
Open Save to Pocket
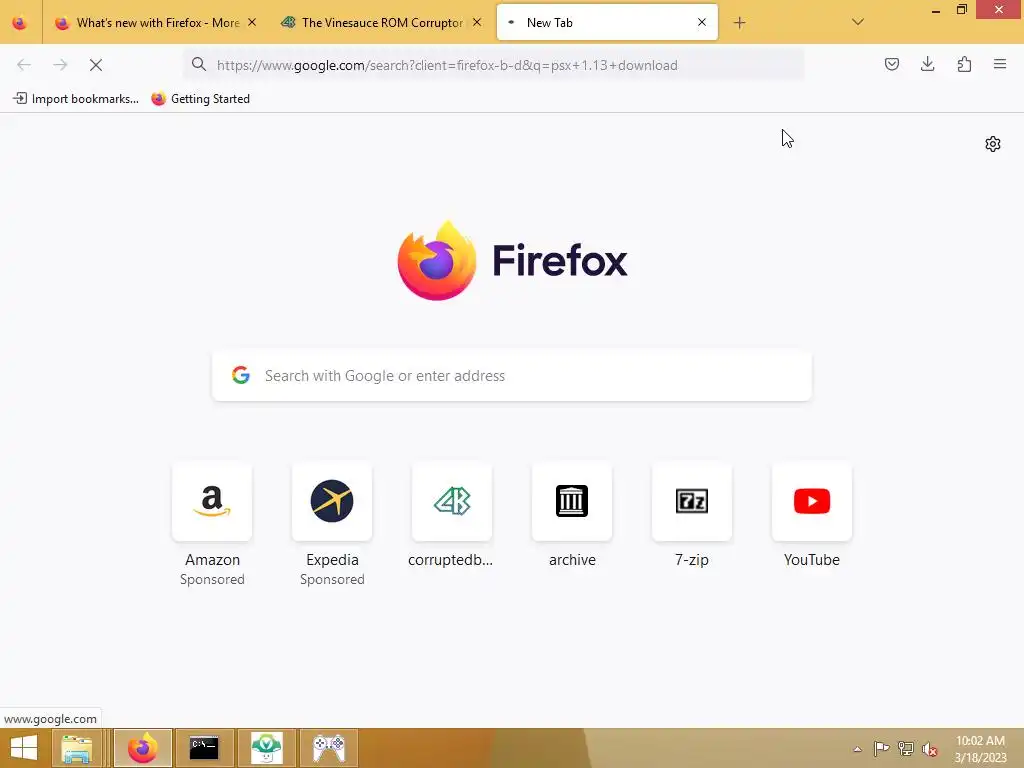click(891, 64)
